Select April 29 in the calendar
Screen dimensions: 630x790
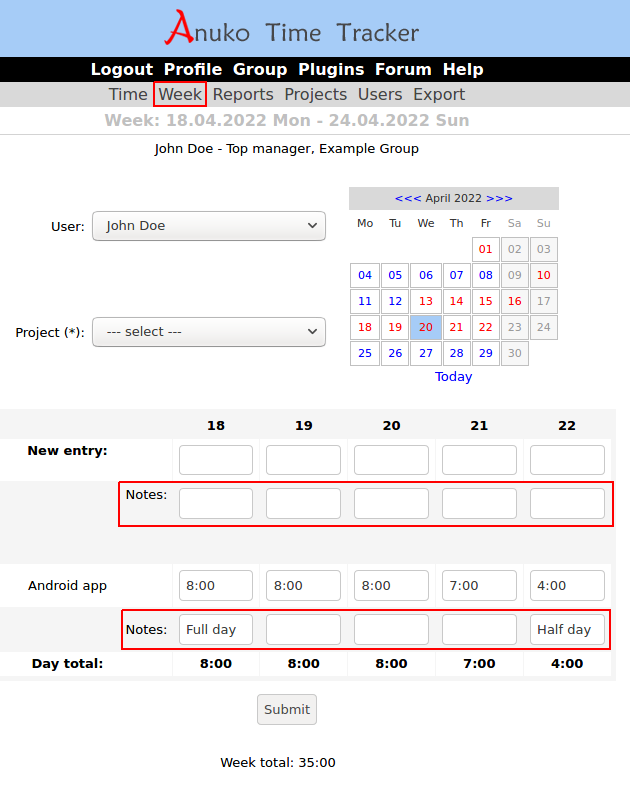coord(485,353)
